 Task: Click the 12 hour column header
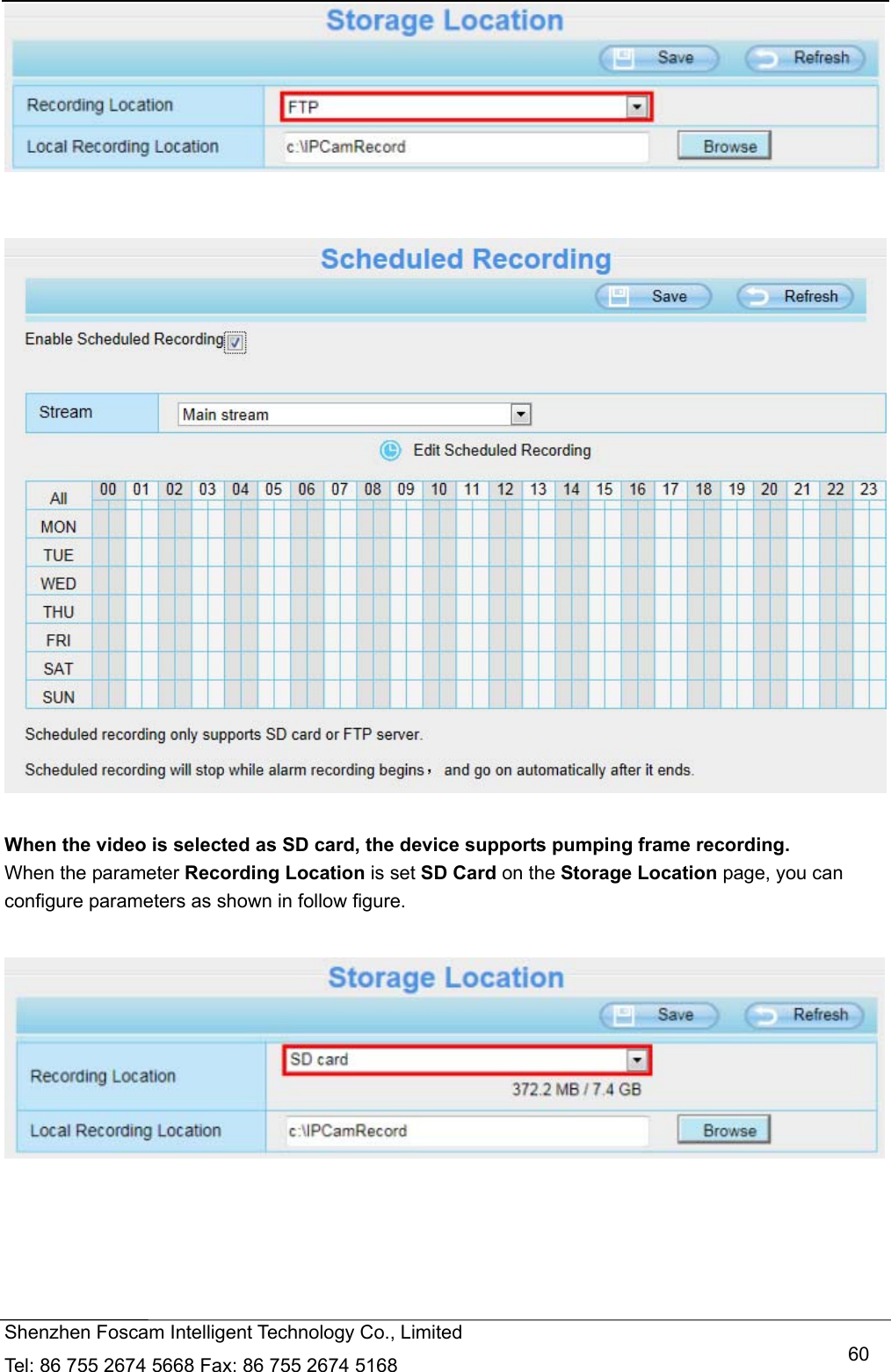(x=505, y=489)
